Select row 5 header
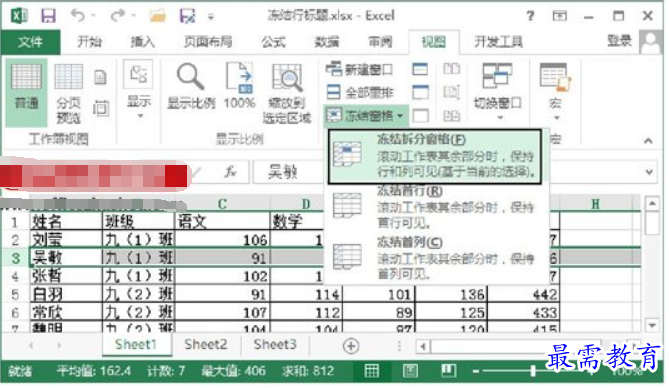This screenshot has height=388, width=669. [x=15, y=295]
